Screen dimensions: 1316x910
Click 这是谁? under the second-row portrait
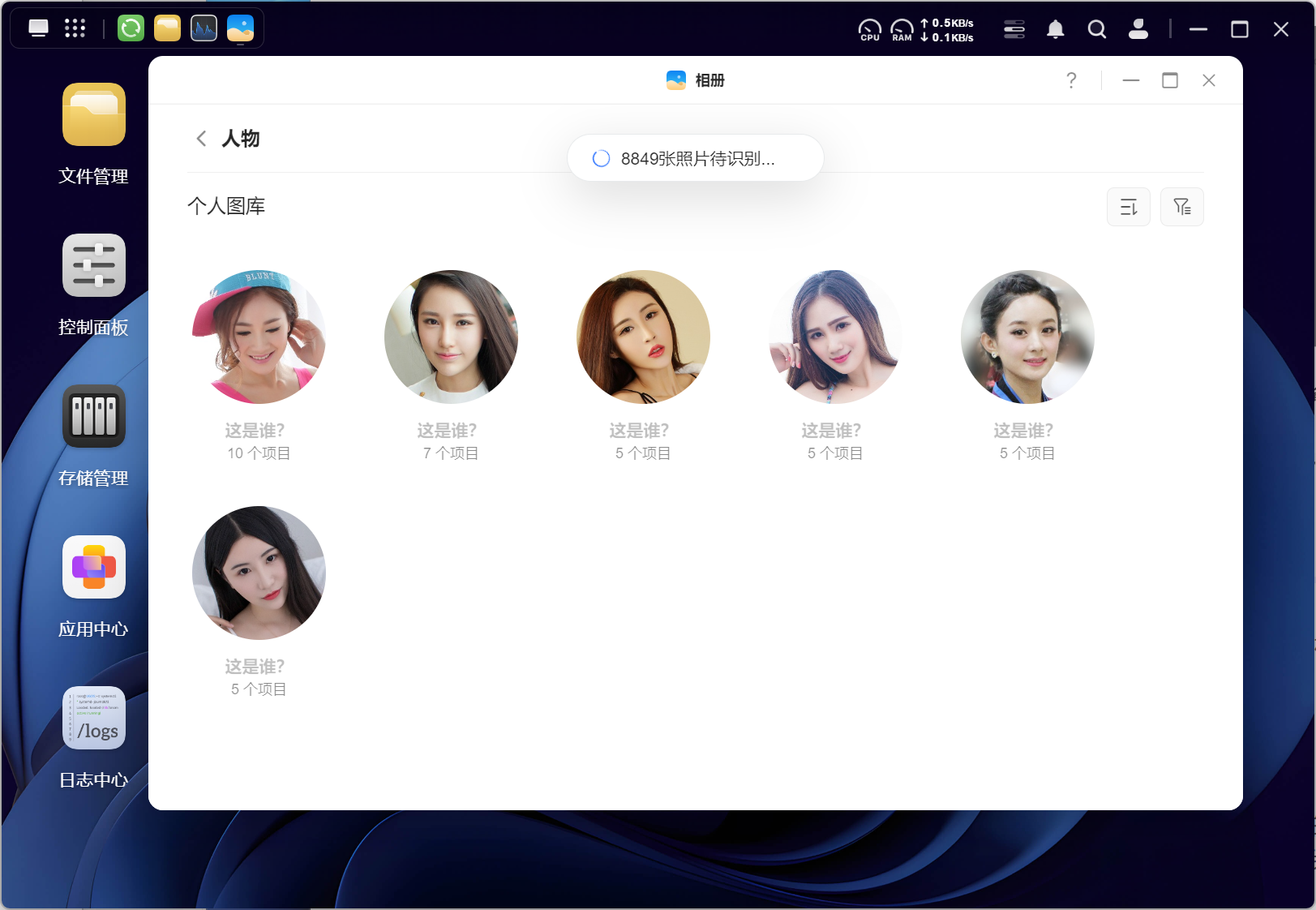pyautogui.click(x=255, y=667)
